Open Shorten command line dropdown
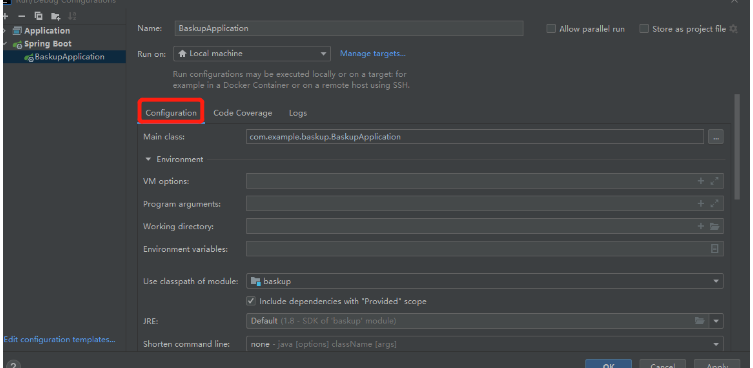 (485, 344)
